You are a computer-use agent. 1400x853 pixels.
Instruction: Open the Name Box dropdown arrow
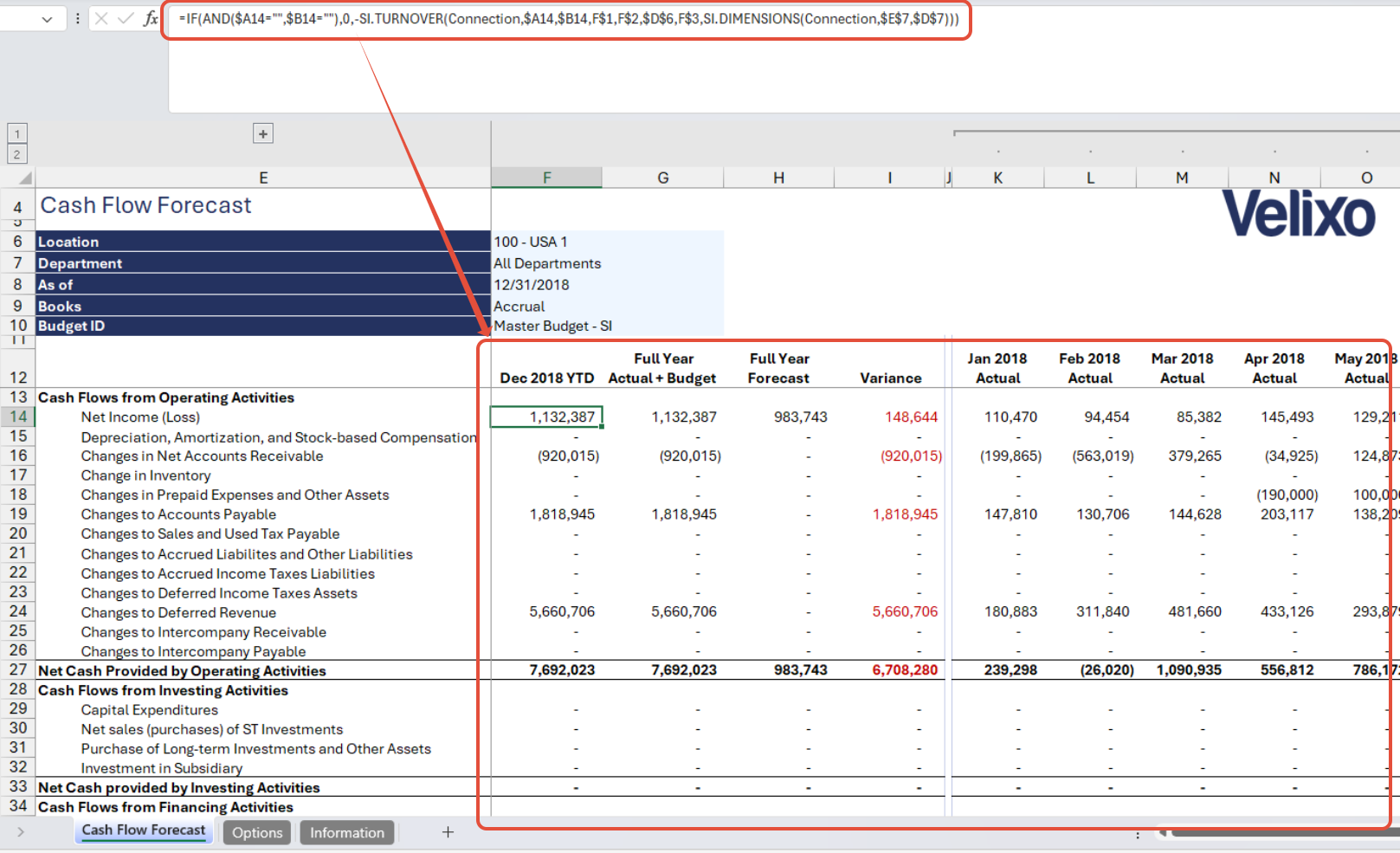point(47,18)
